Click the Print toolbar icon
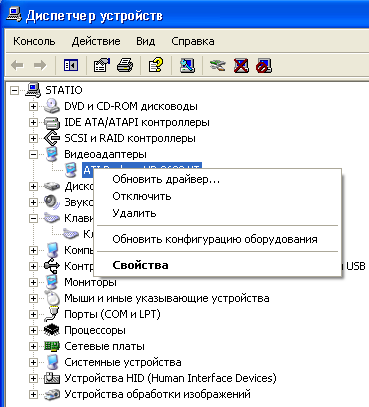This screenshot has width=369, height=407. coord(125,65)
